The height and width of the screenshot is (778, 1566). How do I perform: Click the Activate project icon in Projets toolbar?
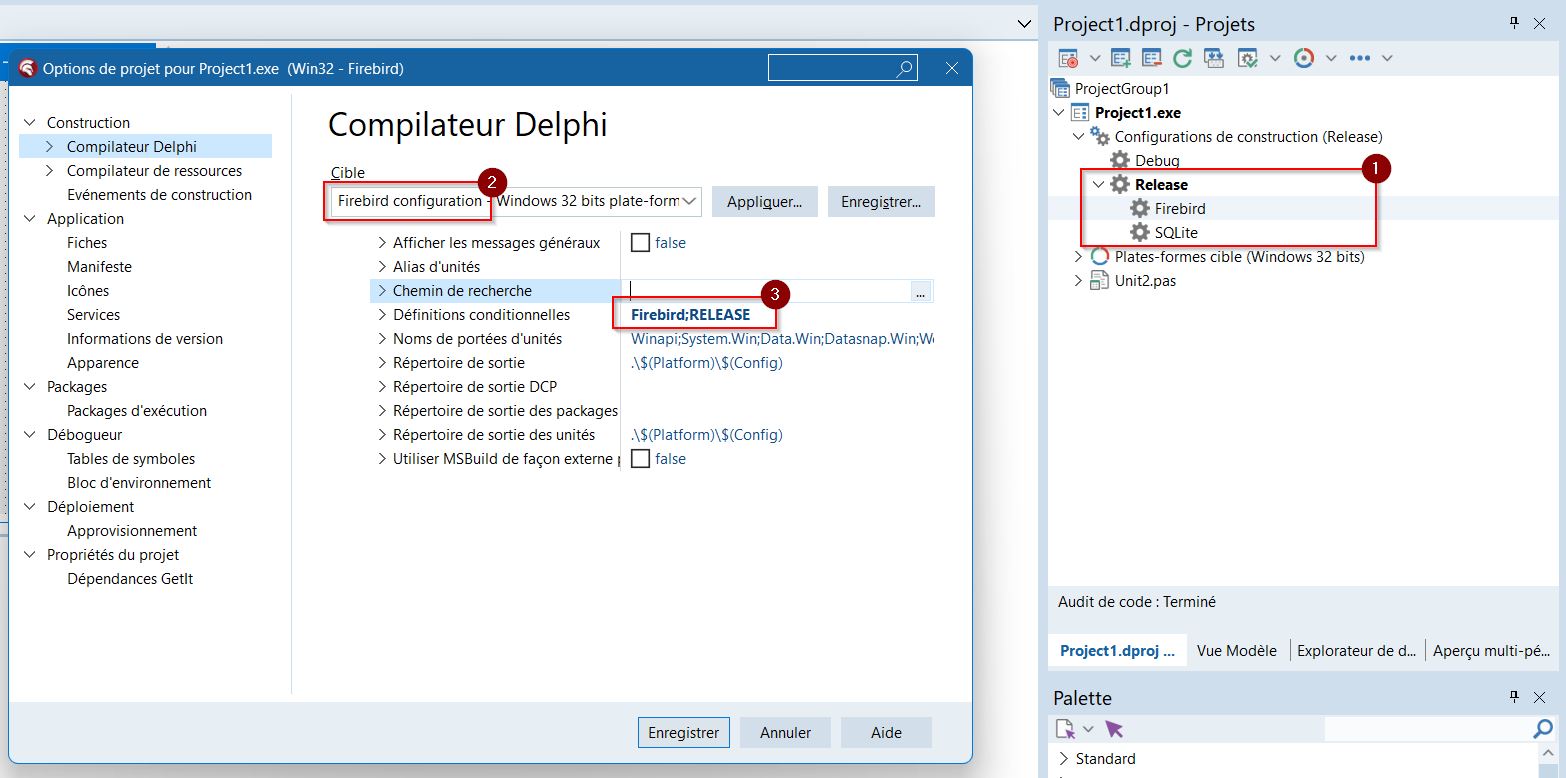(x=1068, y=58)
